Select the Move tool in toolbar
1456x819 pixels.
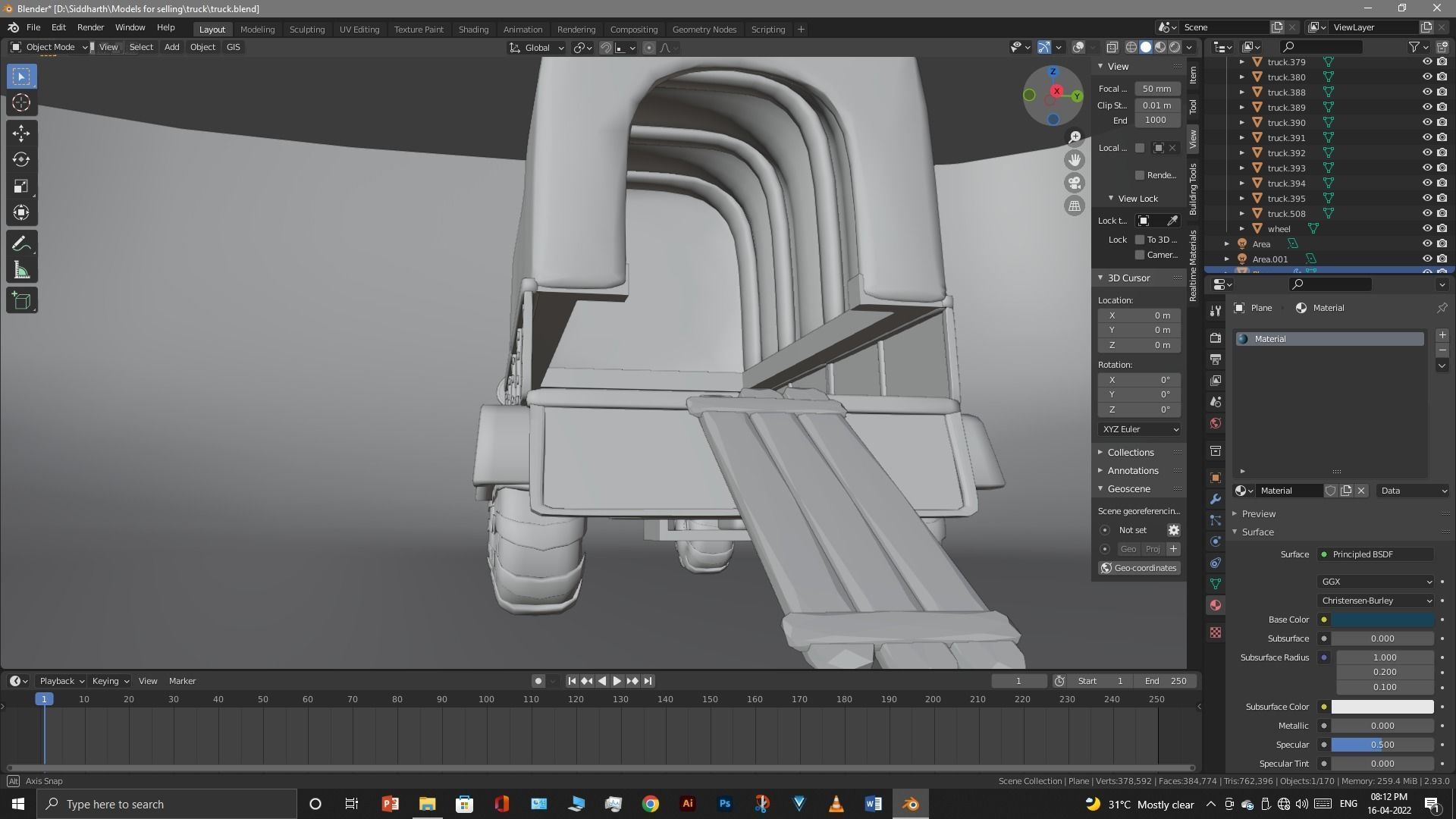point(21,133)
